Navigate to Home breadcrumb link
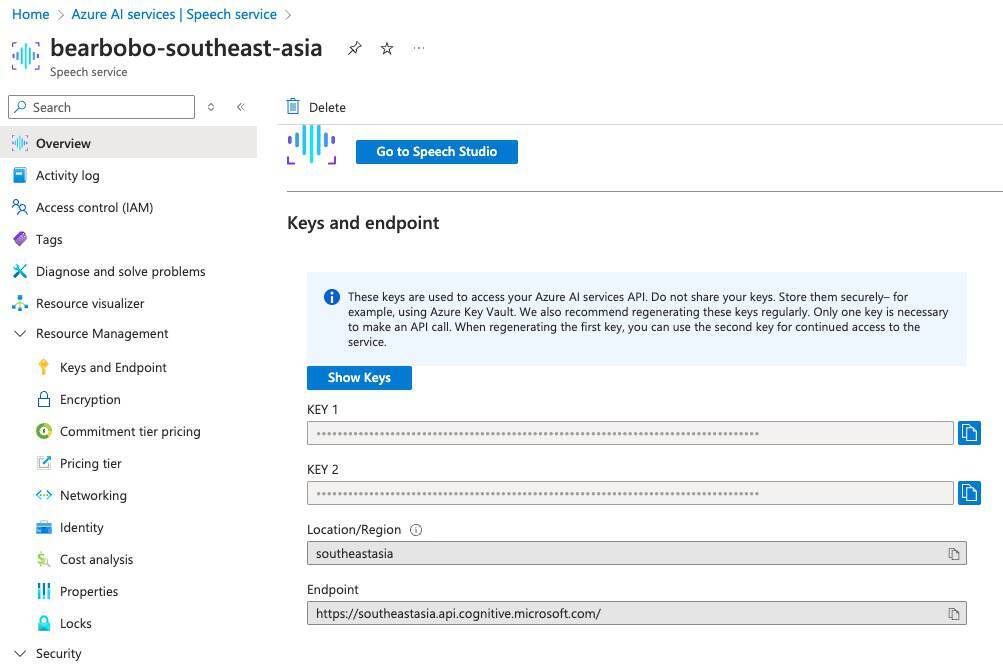Screen dimensions: 1003x664 click(30, 14)
